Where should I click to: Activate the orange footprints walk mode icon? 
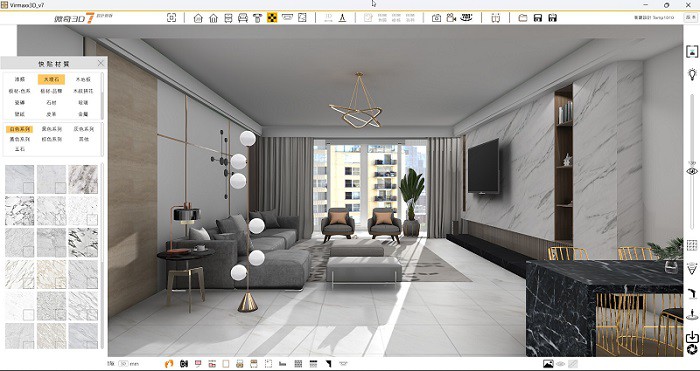169,364
